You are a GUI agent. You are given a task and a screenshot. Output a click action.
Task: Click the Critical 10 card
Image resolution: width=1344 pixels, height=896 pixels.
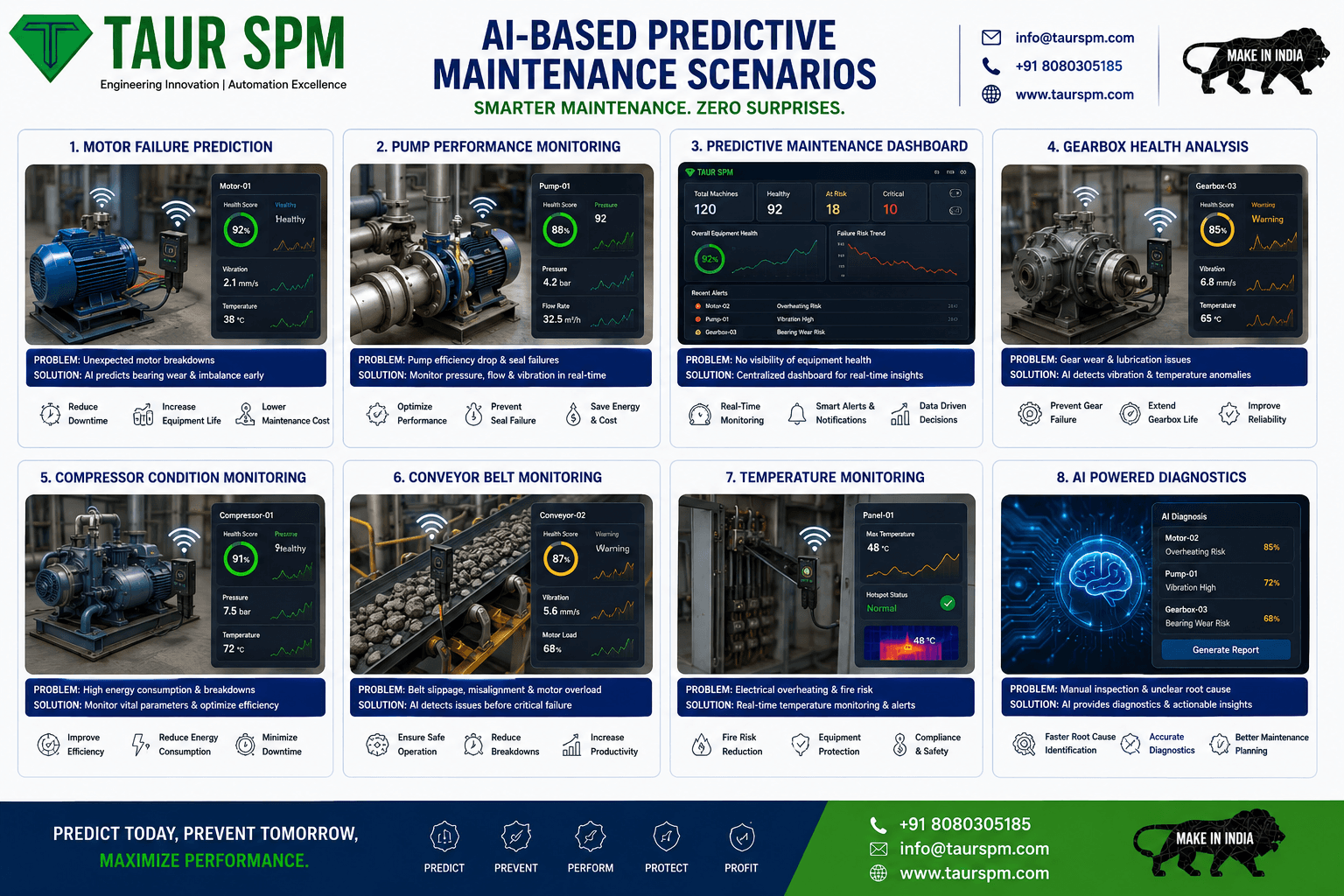898,202
